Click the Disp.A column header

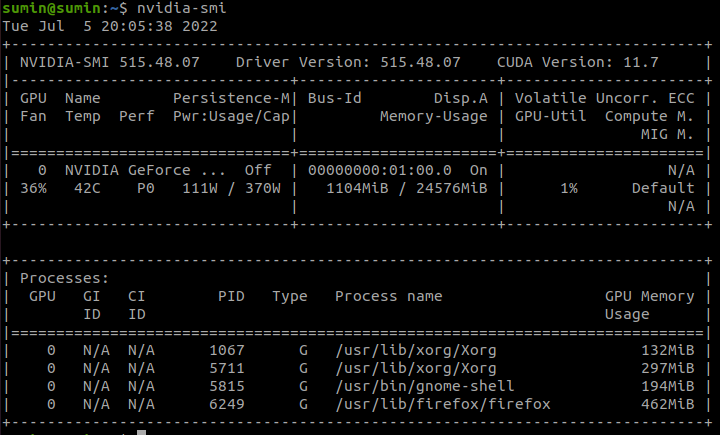coord(461,98)
